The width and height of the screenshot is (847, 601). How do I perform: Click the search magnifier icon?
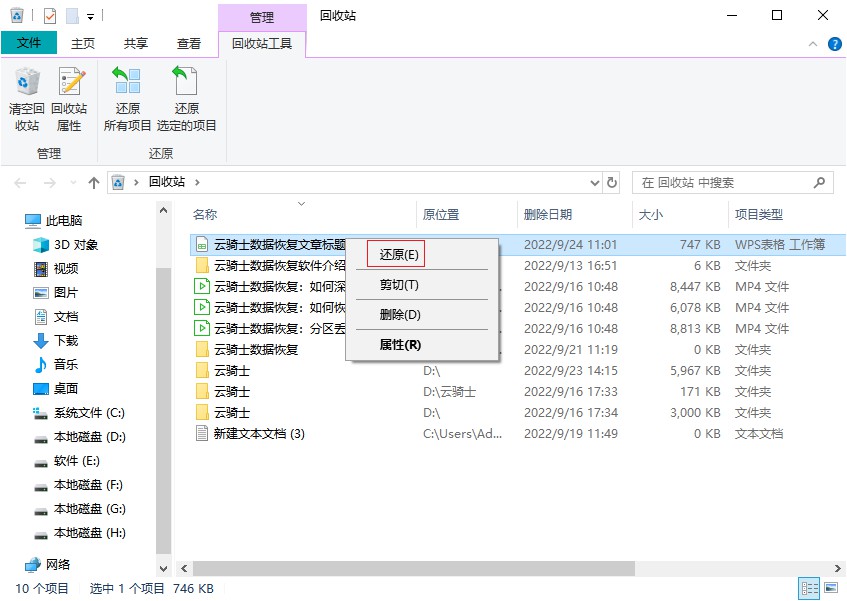819,183
